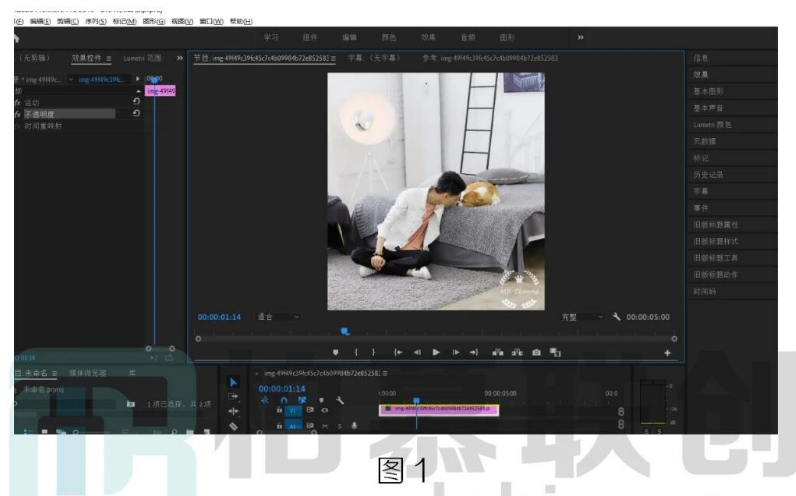796x496 pixels.
Task: Select the Selection arrow tool
Action: 234,382
